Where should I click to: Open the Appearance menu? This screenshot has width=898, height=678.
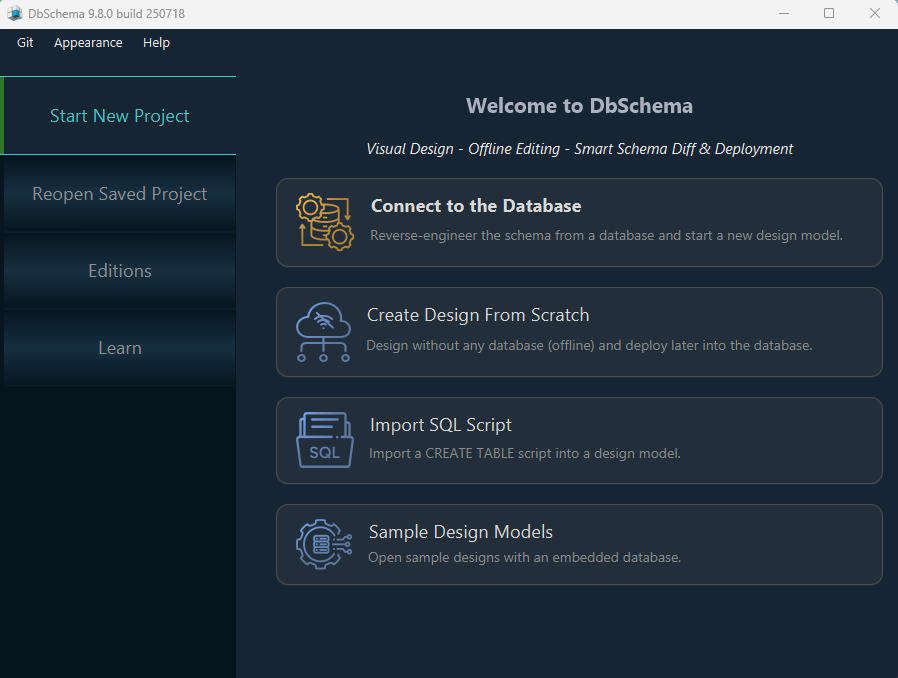tap(88, 42)
